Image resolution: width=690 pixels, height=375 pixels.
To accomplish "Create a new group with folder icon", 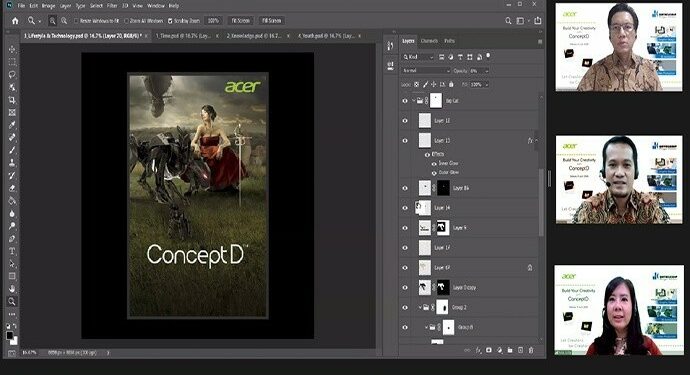I will pyautogui.click(x=510, y=350).
